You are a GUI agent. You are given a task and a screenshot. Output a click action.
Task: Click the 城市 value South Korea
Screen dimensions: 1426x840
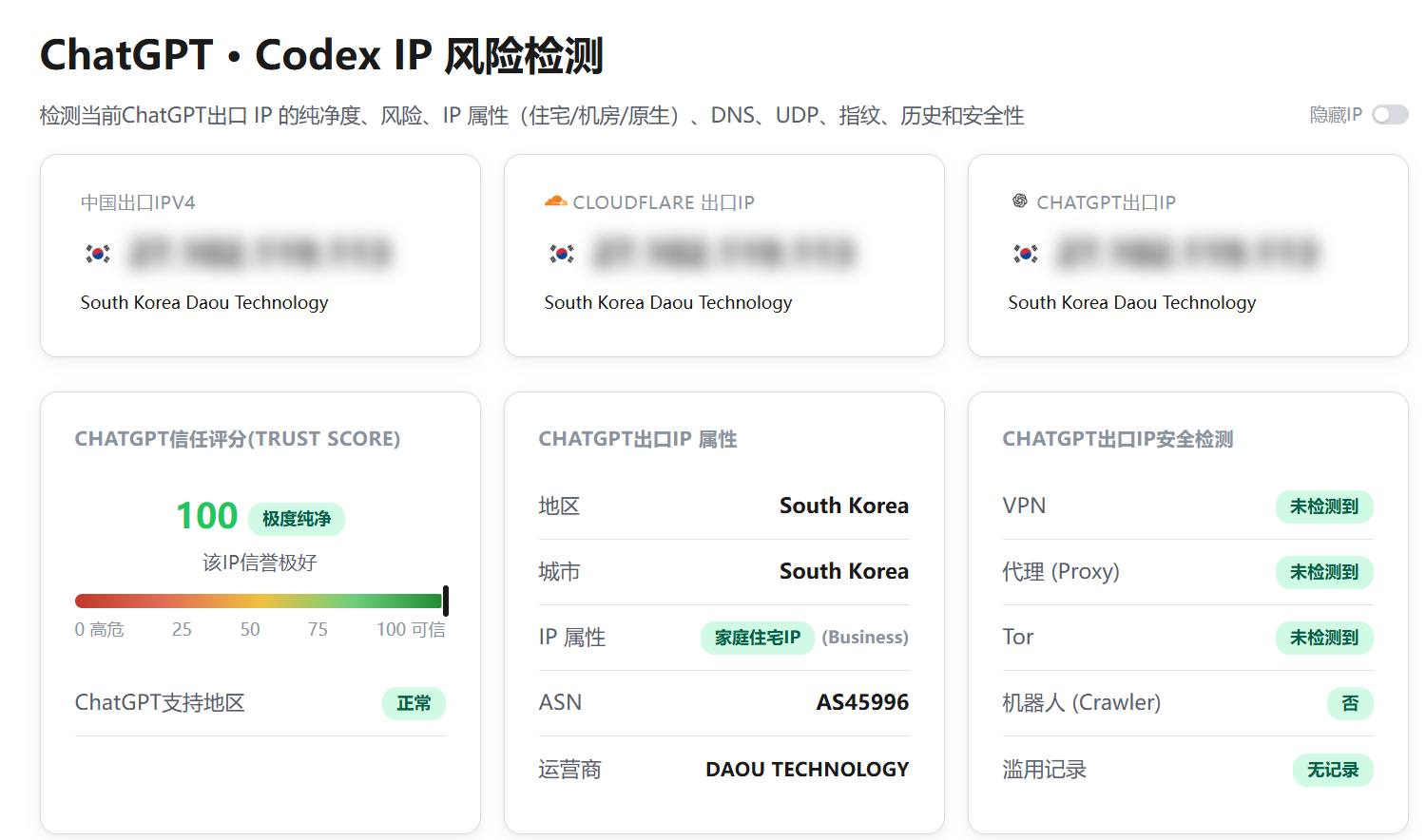click(x=844, y=571)
